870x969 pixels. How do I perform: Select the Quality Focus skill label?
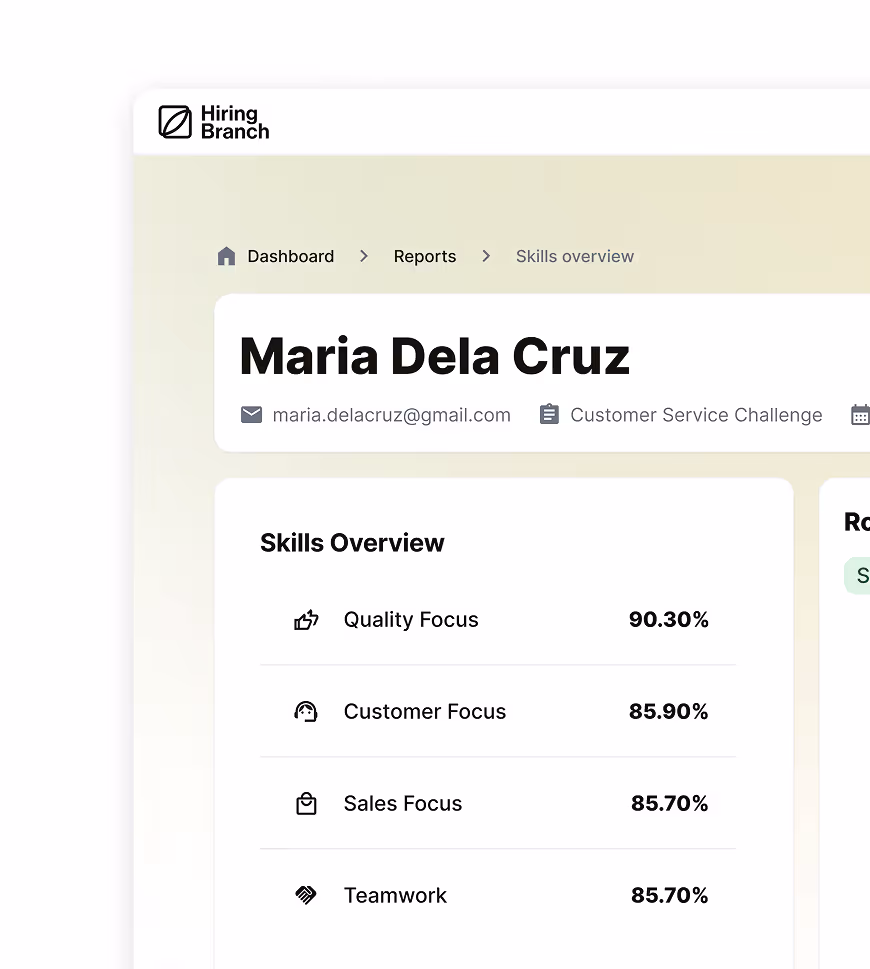411,619
